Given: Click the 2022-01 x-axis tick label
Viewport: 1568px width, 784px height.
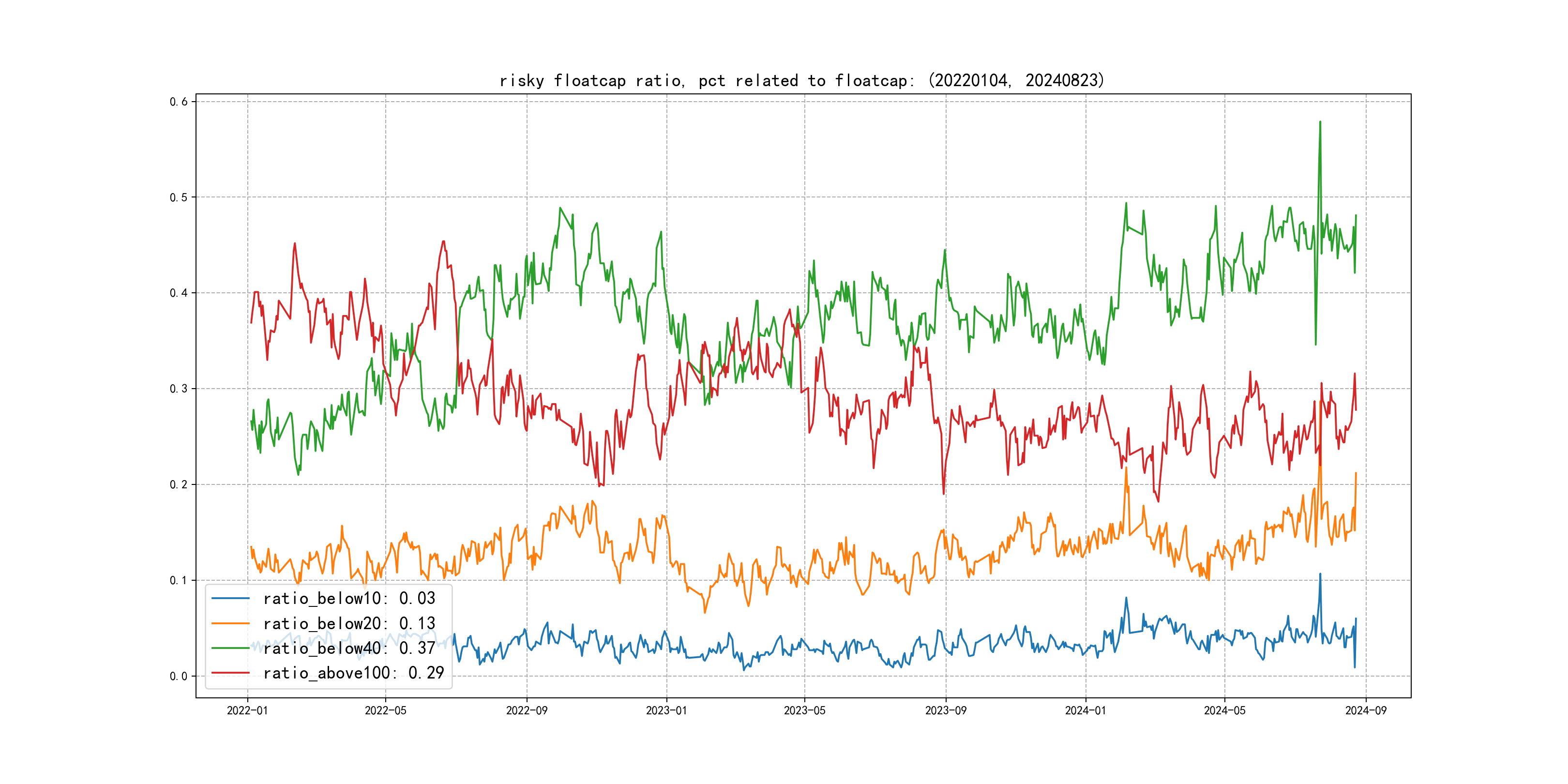Looking at the screenshot, I should tap(247, 710).
